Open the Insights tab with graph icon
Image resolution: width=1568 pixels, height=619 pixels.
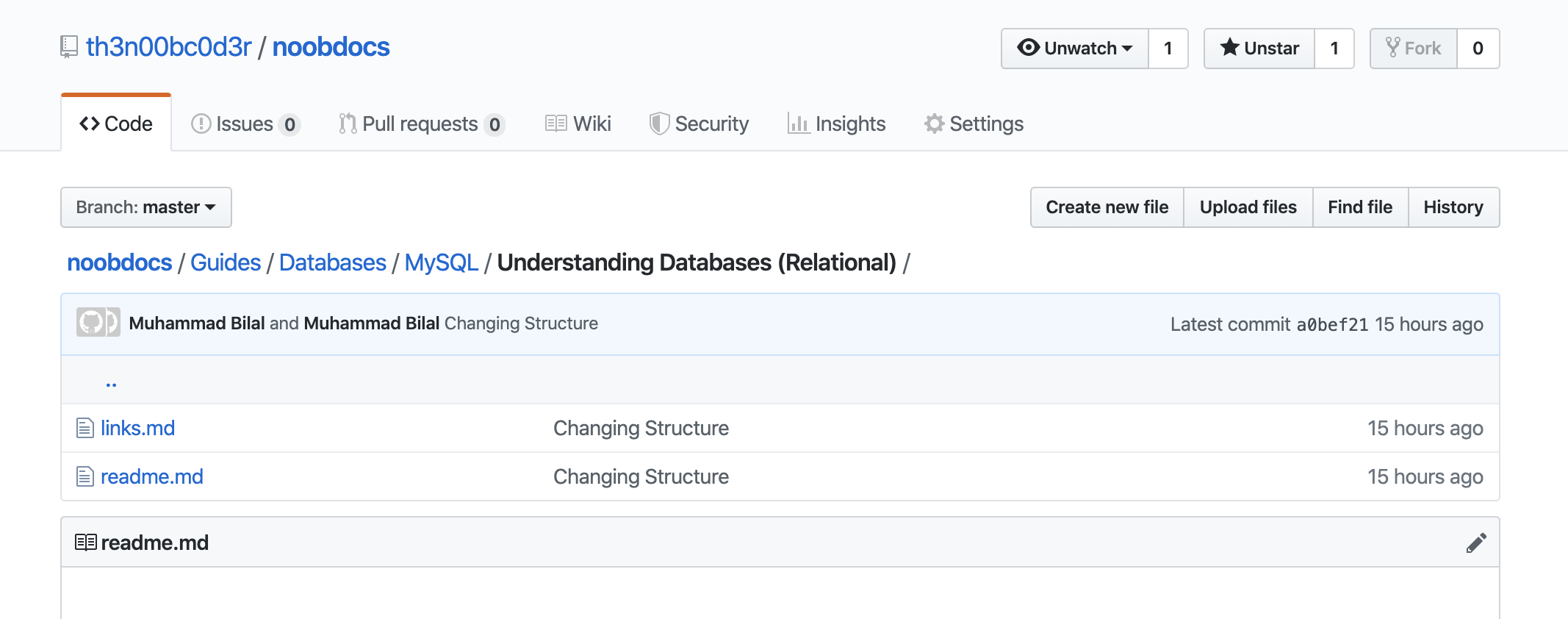point(836,124)
